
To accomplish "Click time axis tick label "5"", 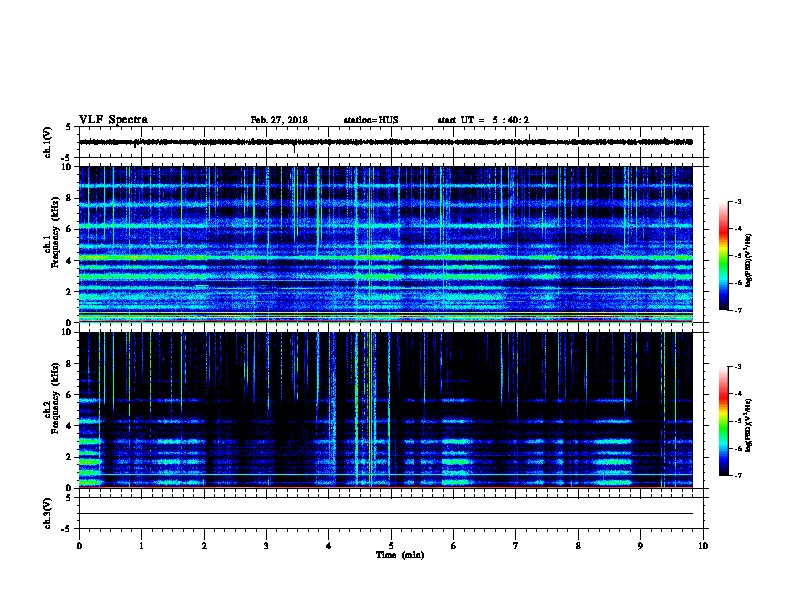I will coord(391,546).
